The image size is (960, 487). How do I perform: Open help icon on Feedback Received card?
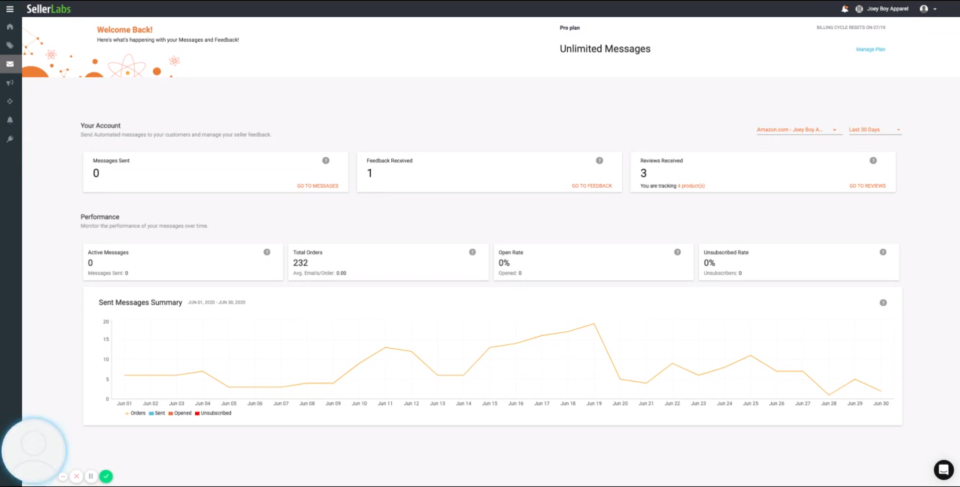tap(599, 160)
